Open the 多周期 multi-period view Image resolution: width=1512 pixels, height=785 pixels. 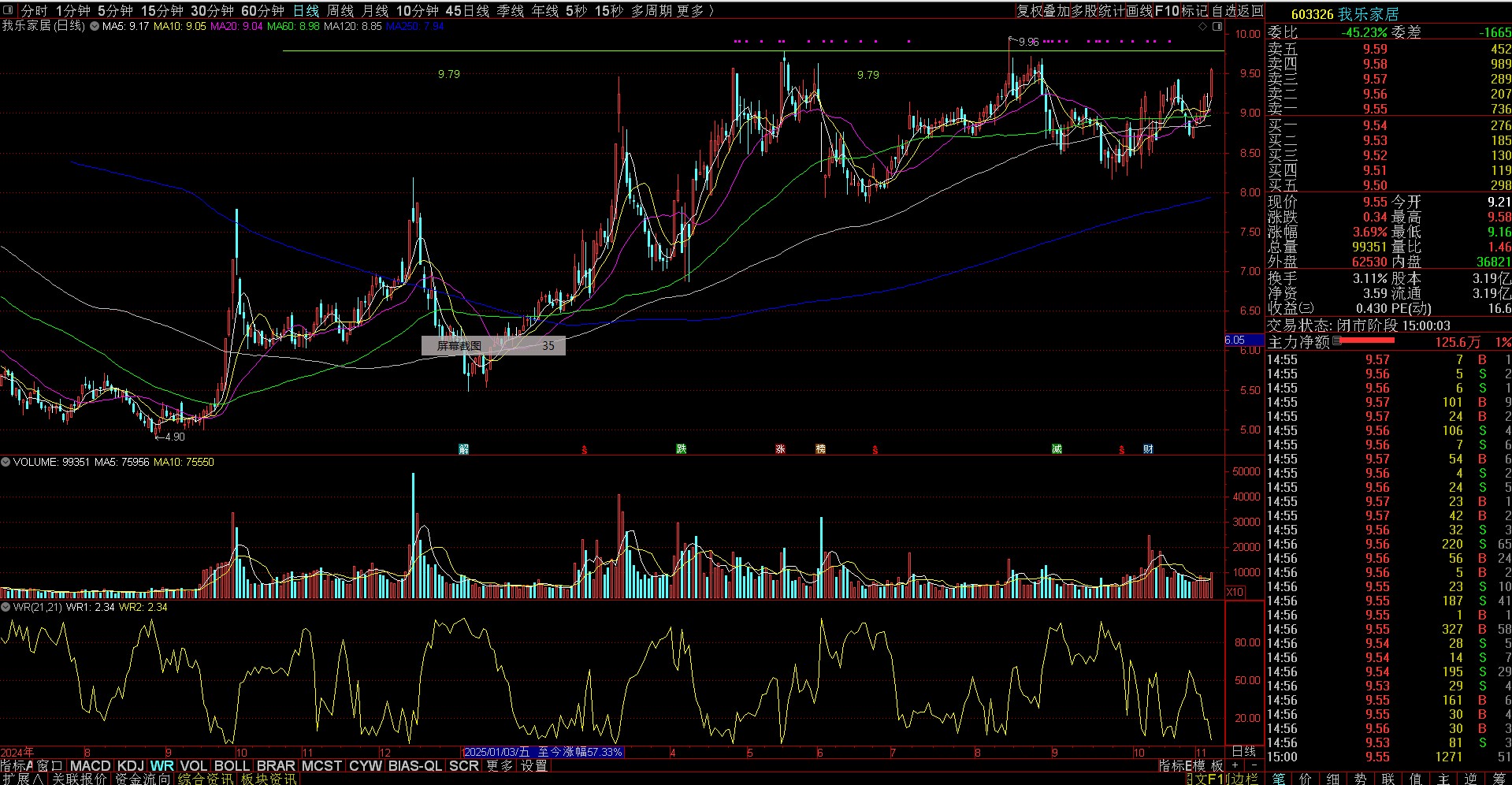(652, 11)
